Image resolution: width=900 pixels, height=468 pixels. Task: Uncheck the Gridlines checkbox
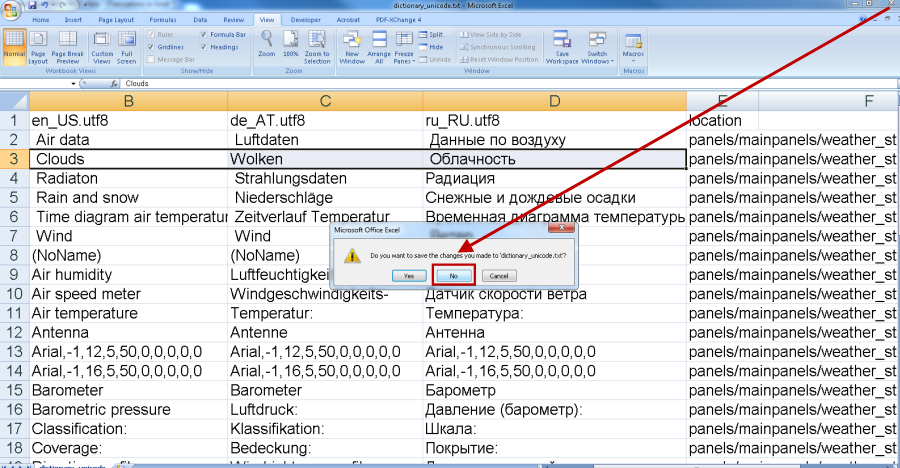(x=151, y=47)
